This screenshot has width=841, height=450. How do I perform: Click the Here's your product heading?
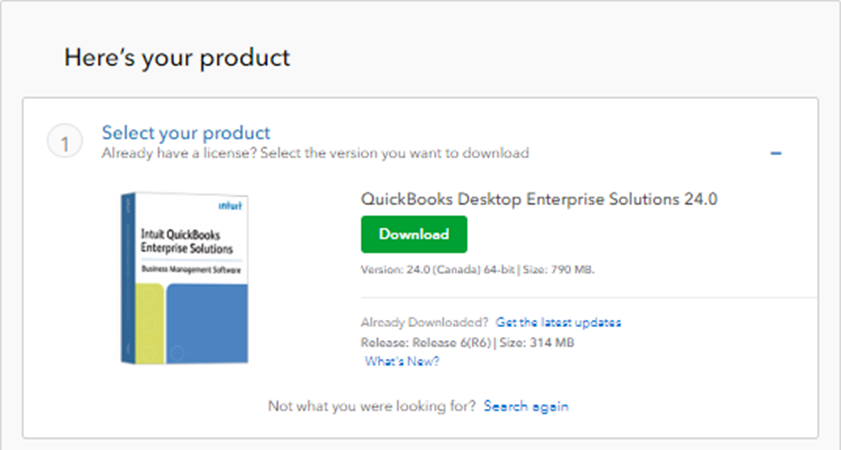177,58
